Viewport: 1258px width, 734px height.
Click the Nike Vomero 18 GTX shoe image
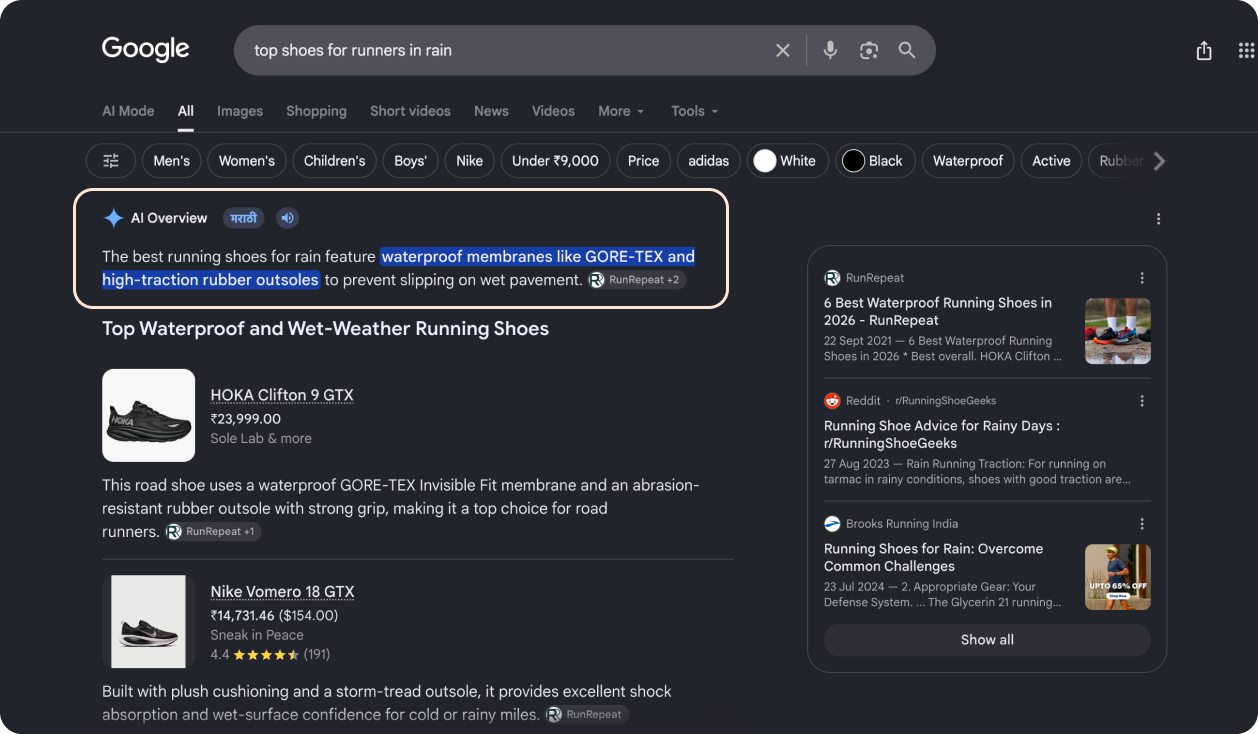(149, 621)
